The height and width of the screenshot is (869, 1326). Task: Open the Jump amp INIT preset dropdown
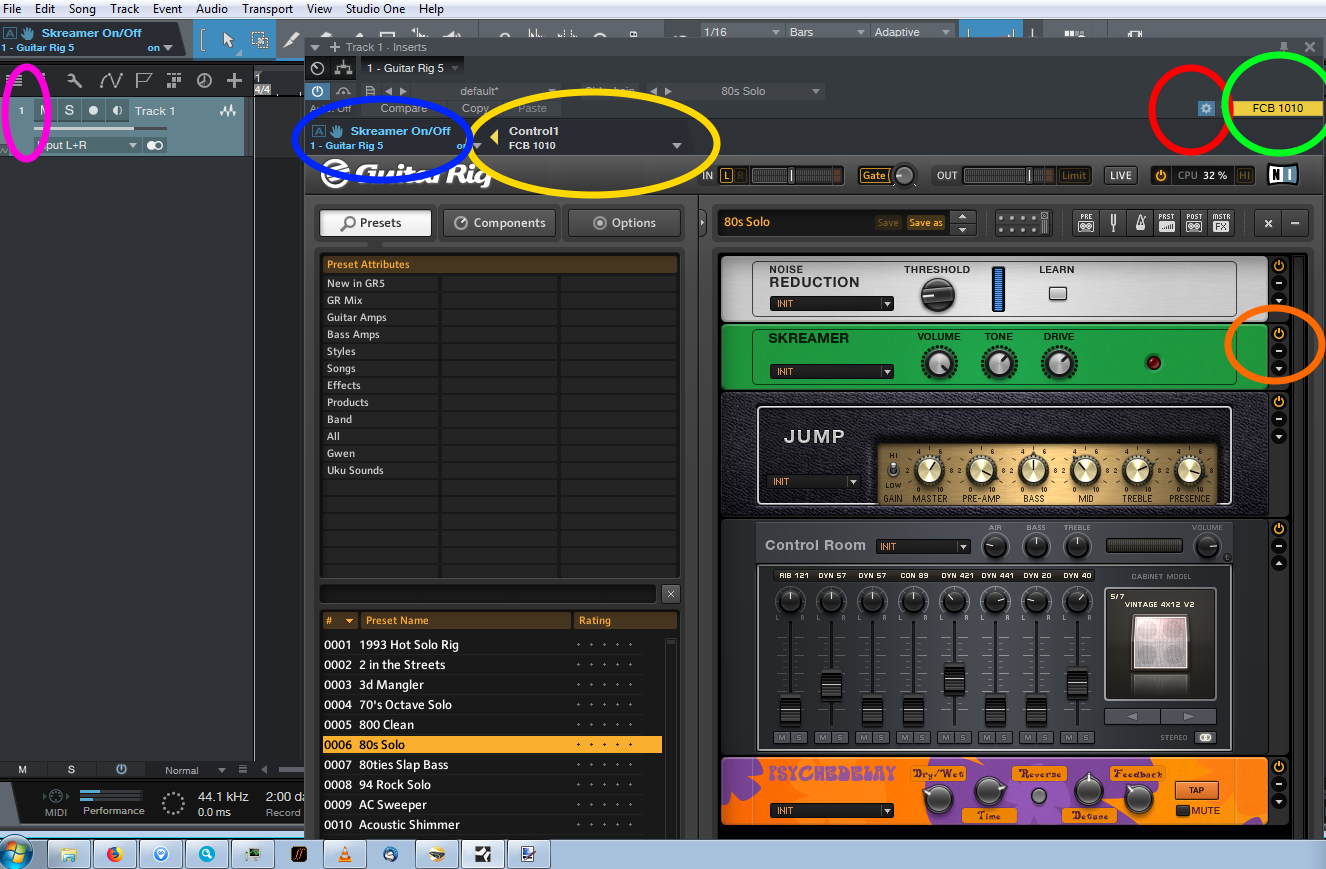814,482
